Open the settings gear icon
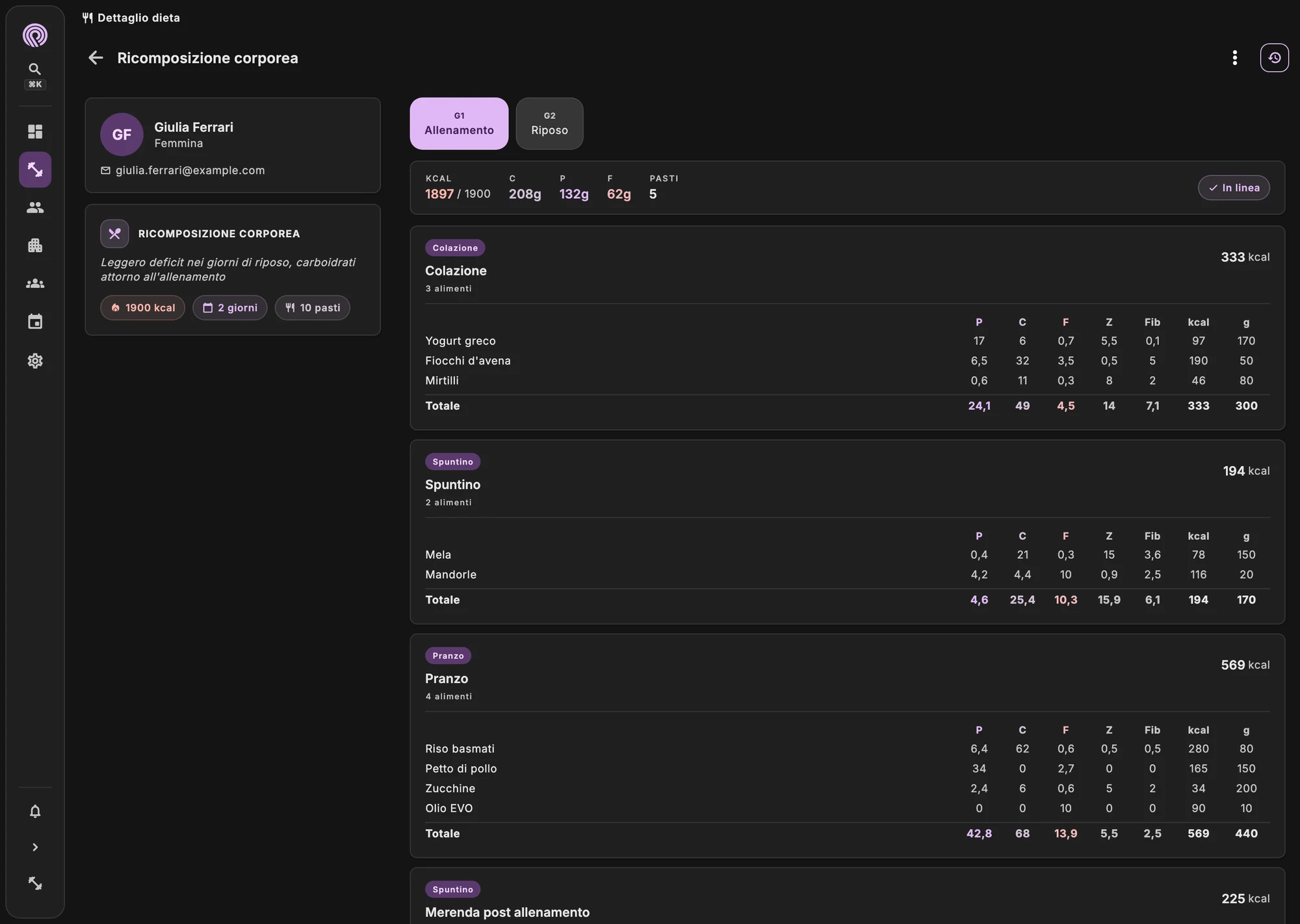The image size is (1300, 924). (x=35, y=361)
